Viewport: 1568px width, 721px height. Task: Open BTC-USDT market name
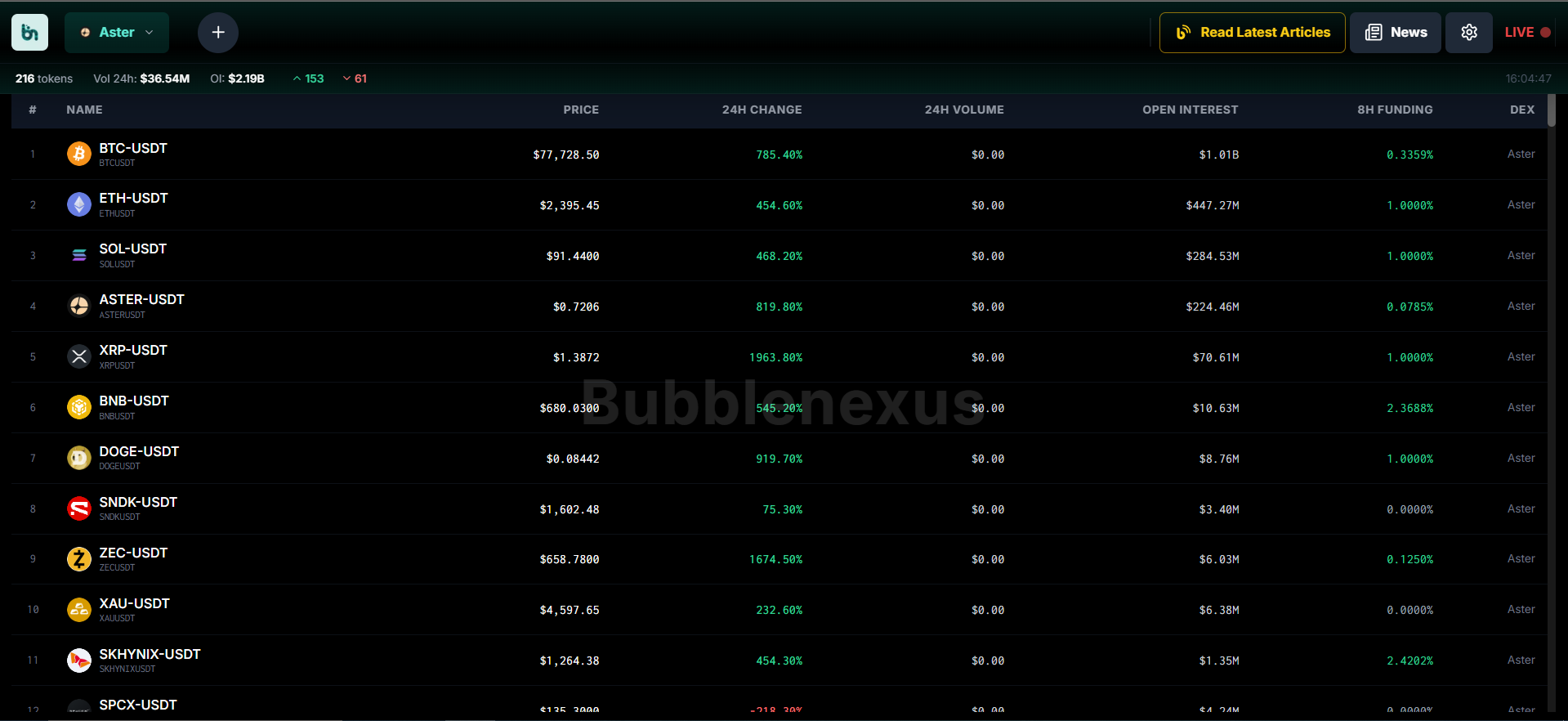point(133,148)
